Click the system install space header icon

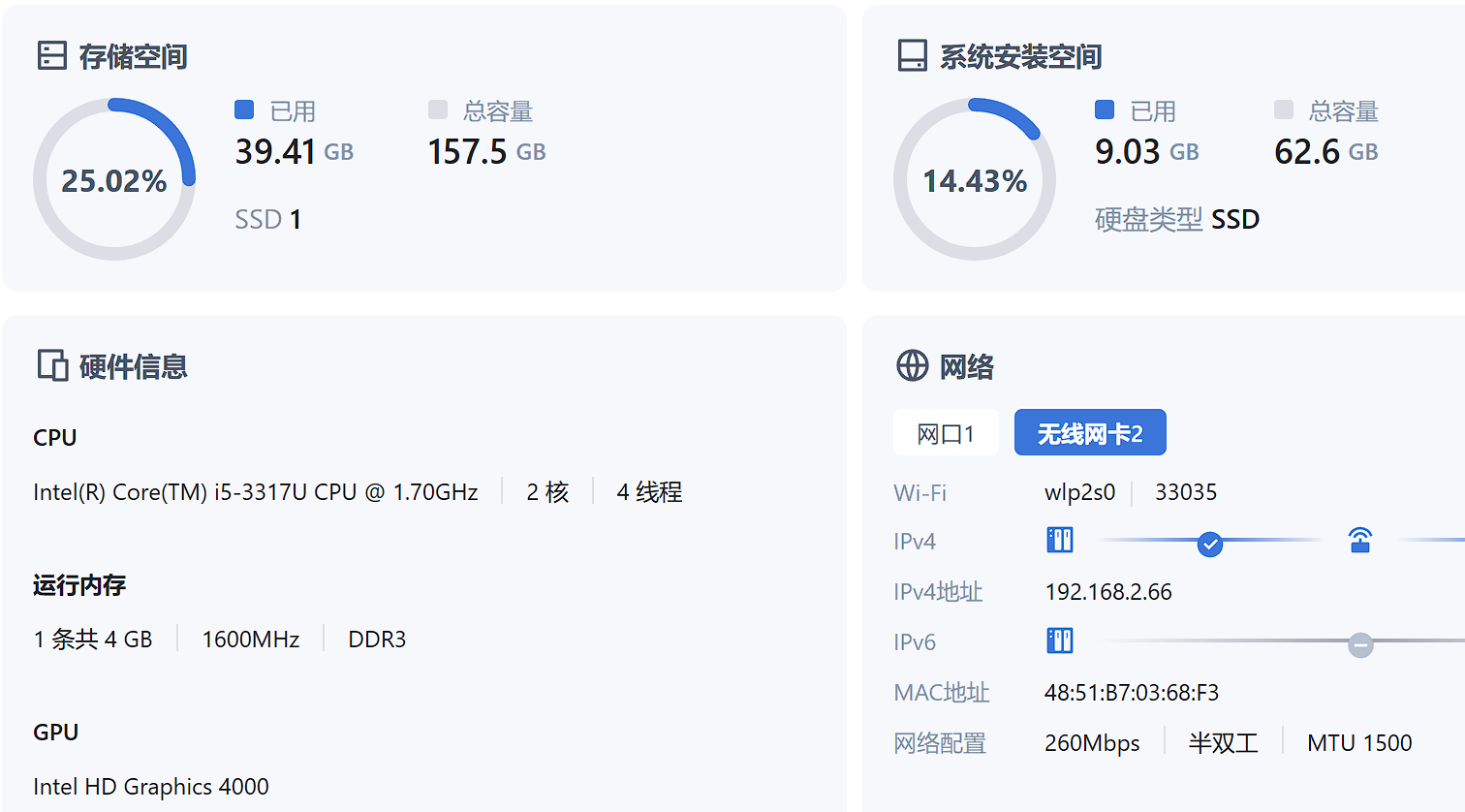click(912, 55)
